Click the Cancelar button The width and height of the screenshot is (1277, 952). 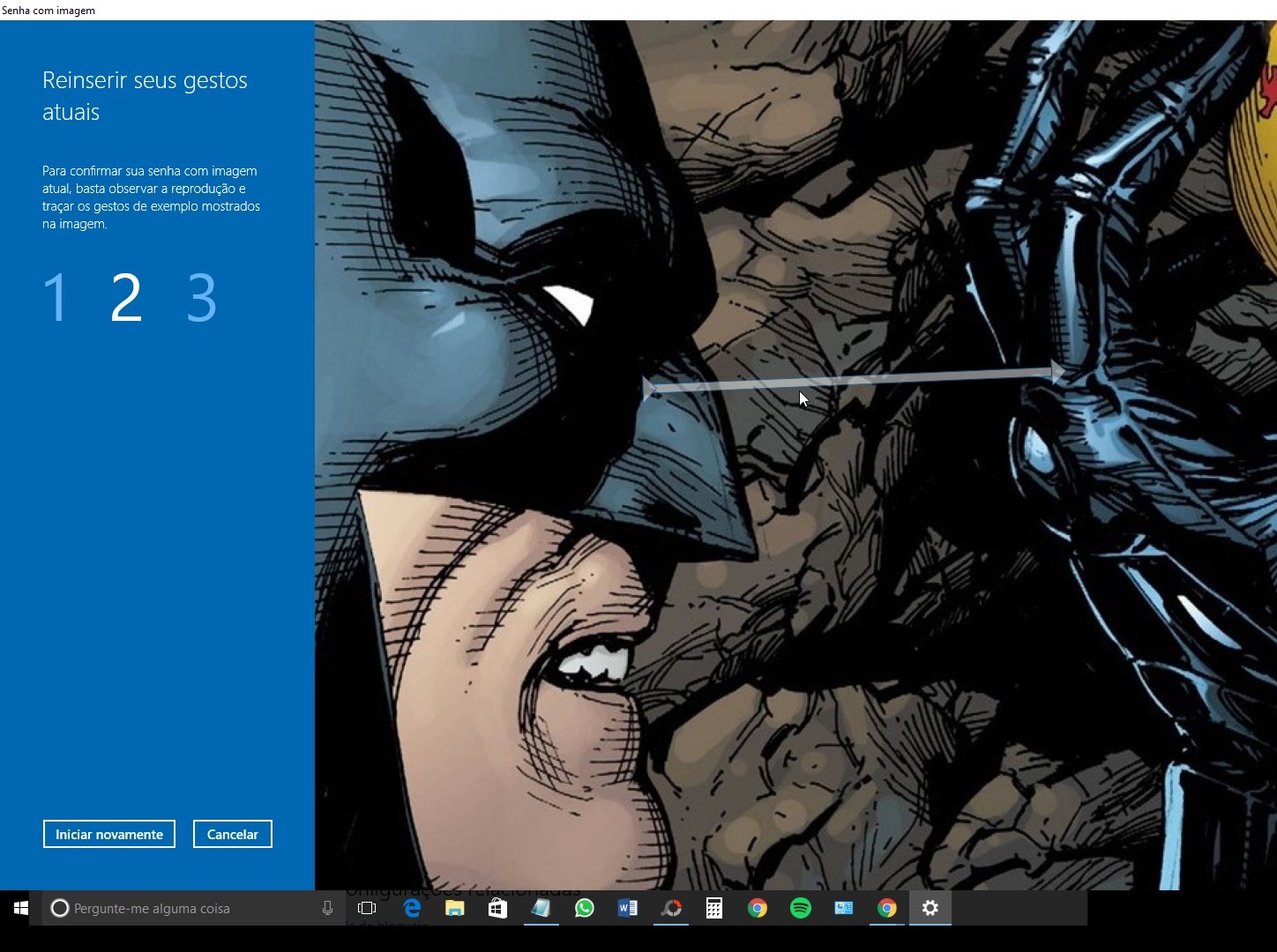pyautogui.click(x=233, y=834)
